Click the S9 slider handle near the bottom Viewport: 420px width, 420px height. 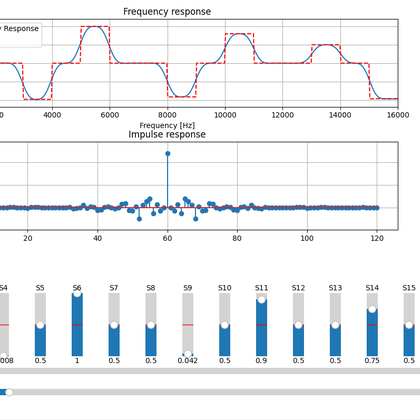click(188, 354)
